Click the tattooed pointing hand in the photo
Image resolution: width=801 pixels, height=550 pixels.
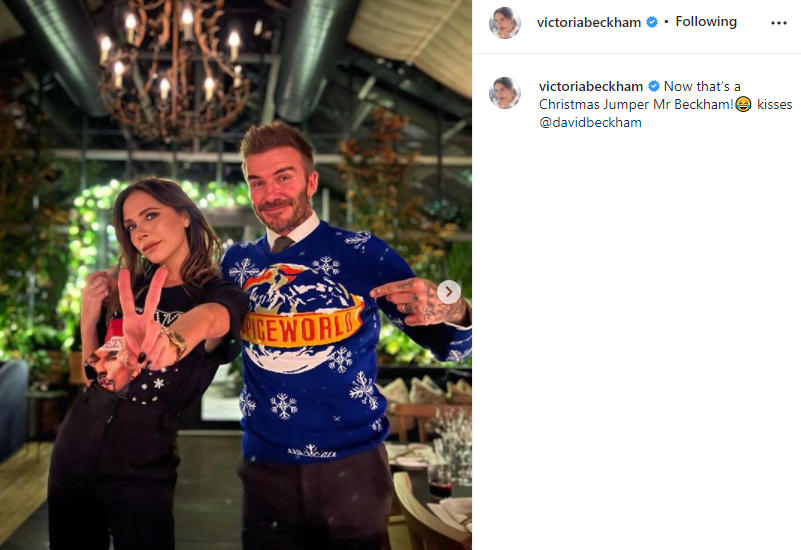click(x=417, y=301)
